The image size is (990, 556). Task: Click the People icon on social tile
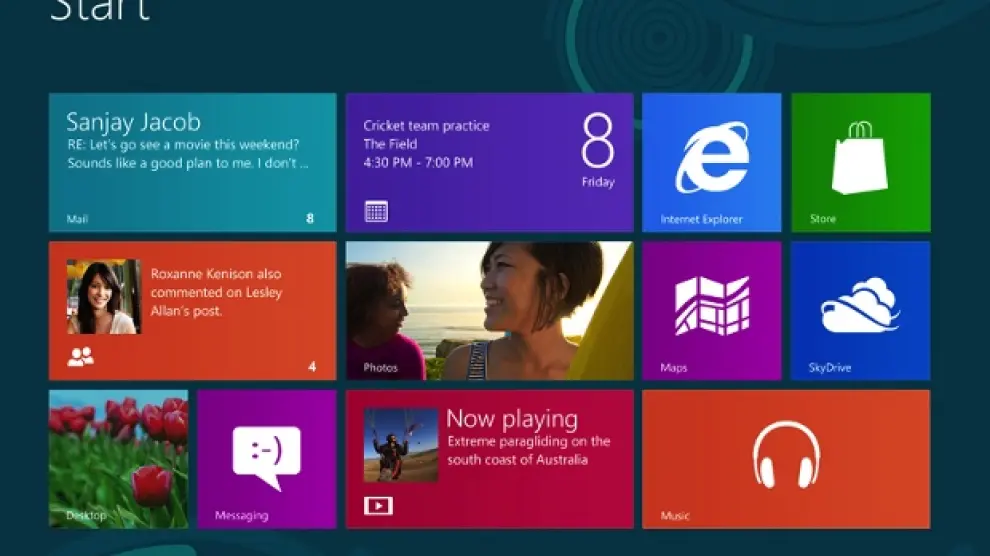(x=80, y=358)
